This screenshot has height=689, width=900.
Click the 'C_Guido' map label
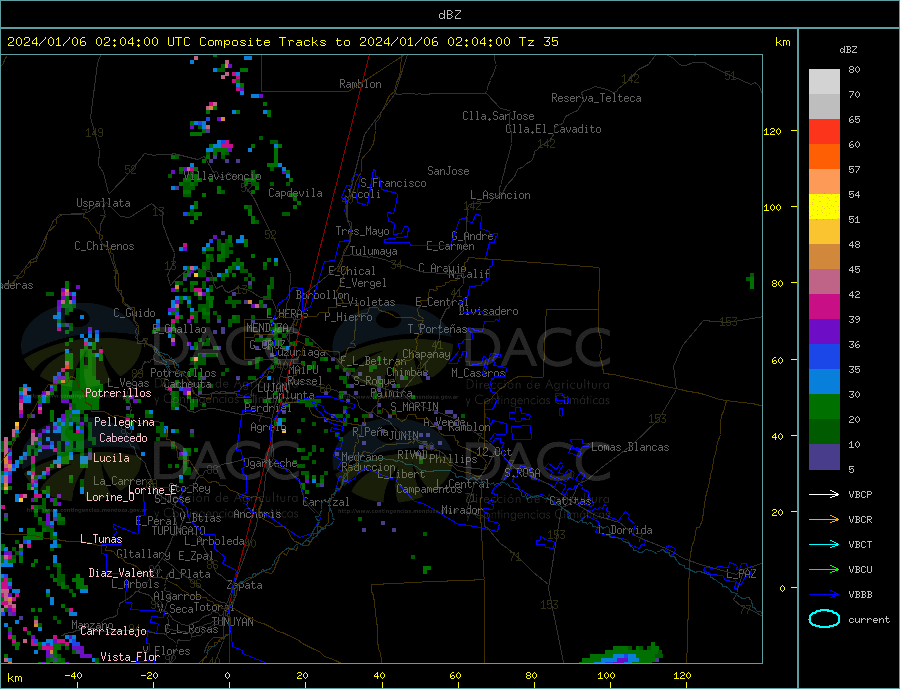pos(134,313)
